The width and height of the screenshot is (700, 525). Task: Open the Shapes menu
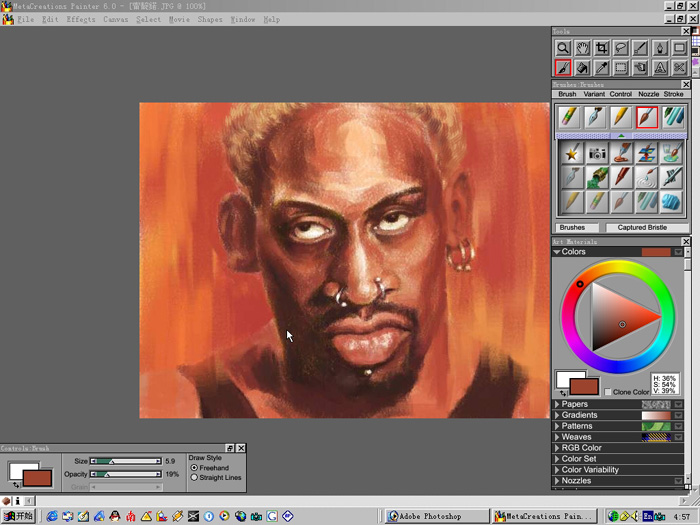coord(210,20)
